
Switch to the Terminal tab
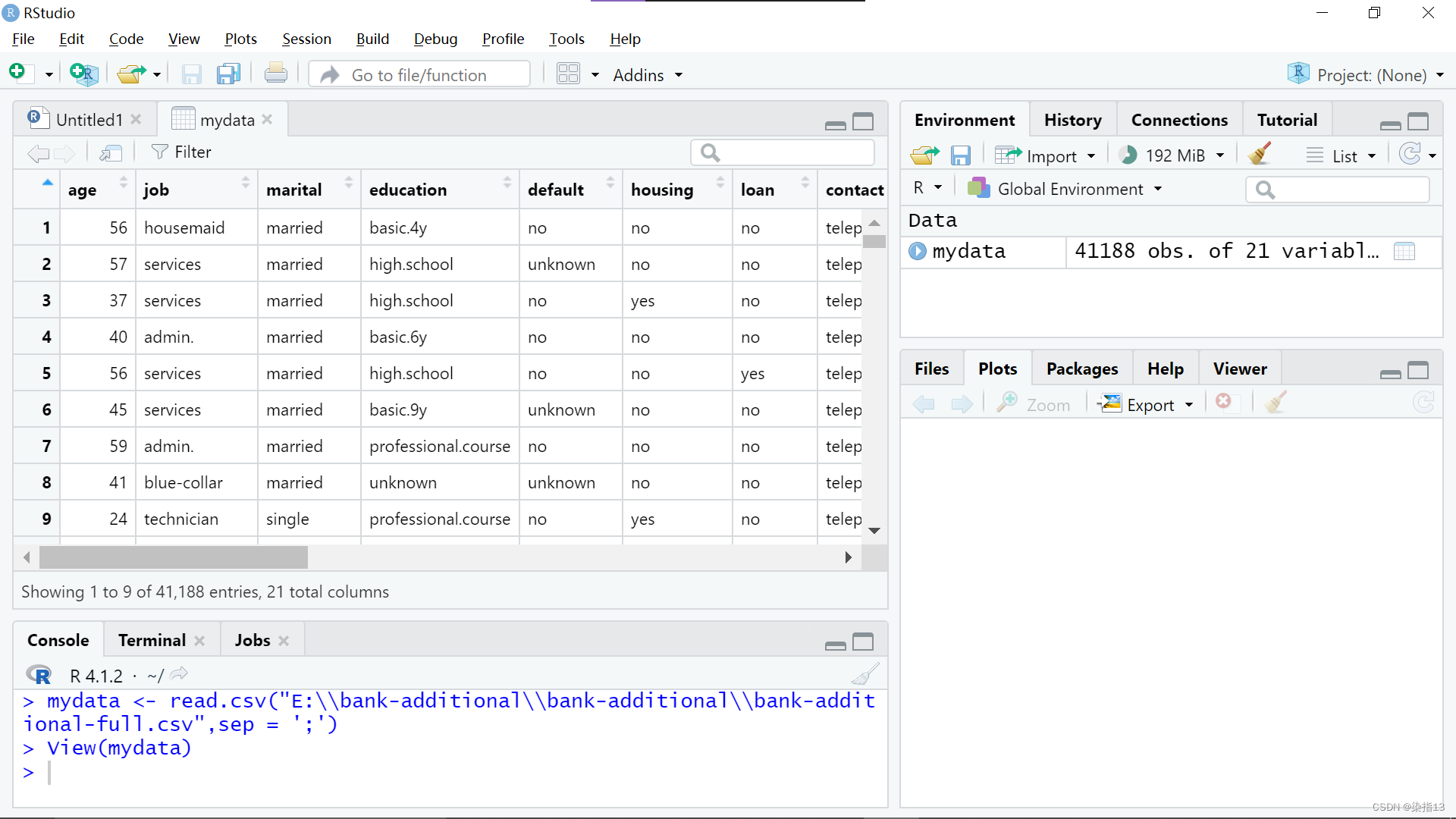151,640
